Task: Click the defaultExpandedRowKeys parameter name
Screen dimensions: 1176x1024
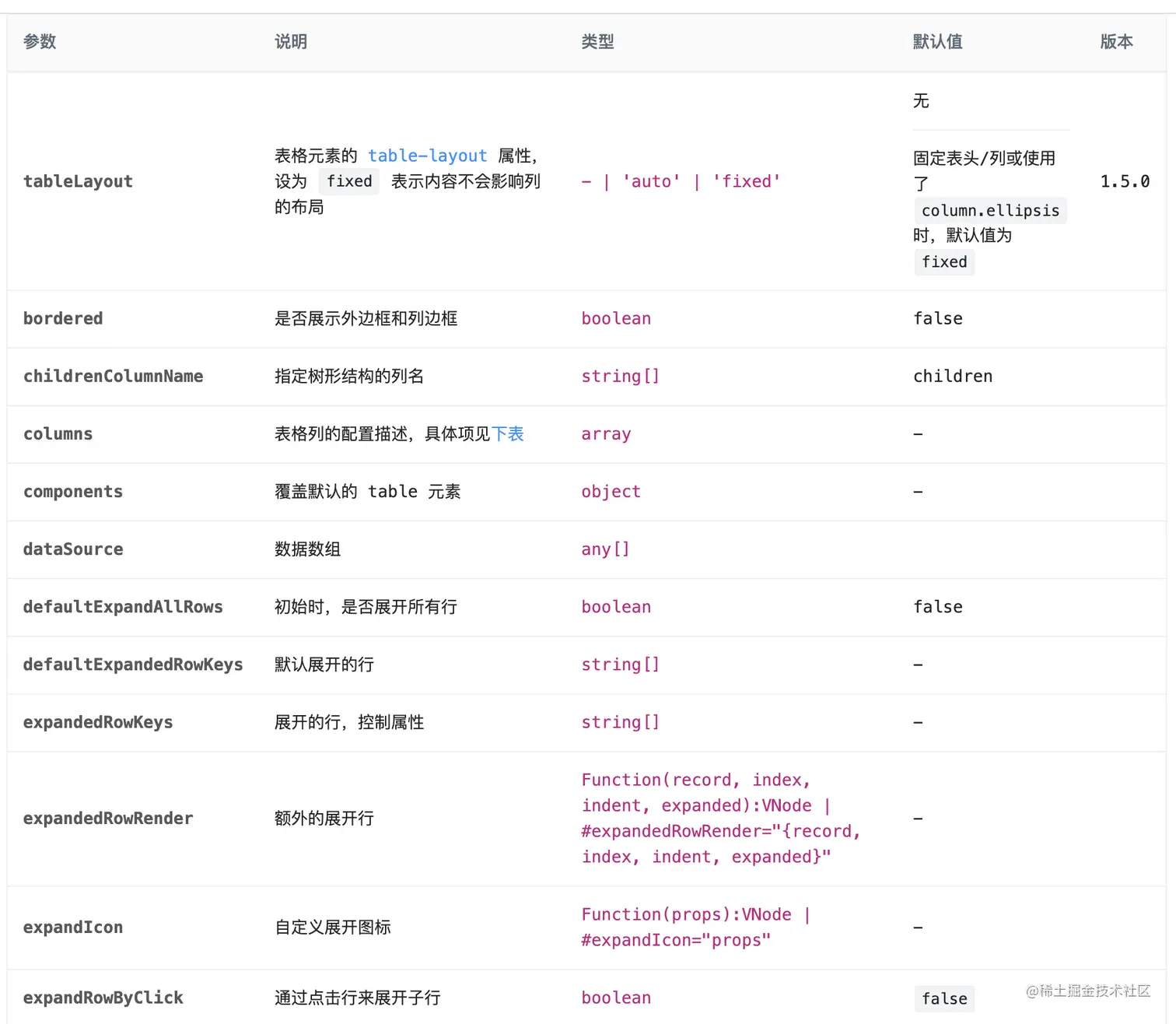Action: (133, 665)
